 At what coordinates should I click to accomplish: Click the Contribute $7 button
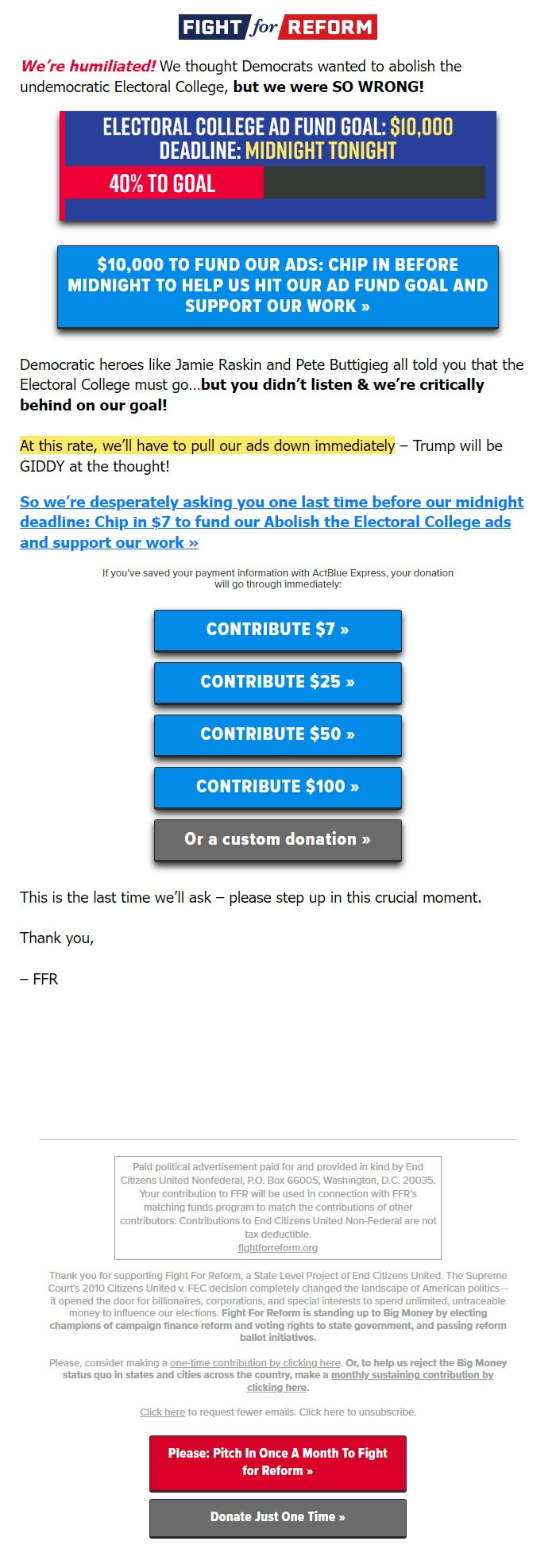pyautogui.click(x=277, y=630)
